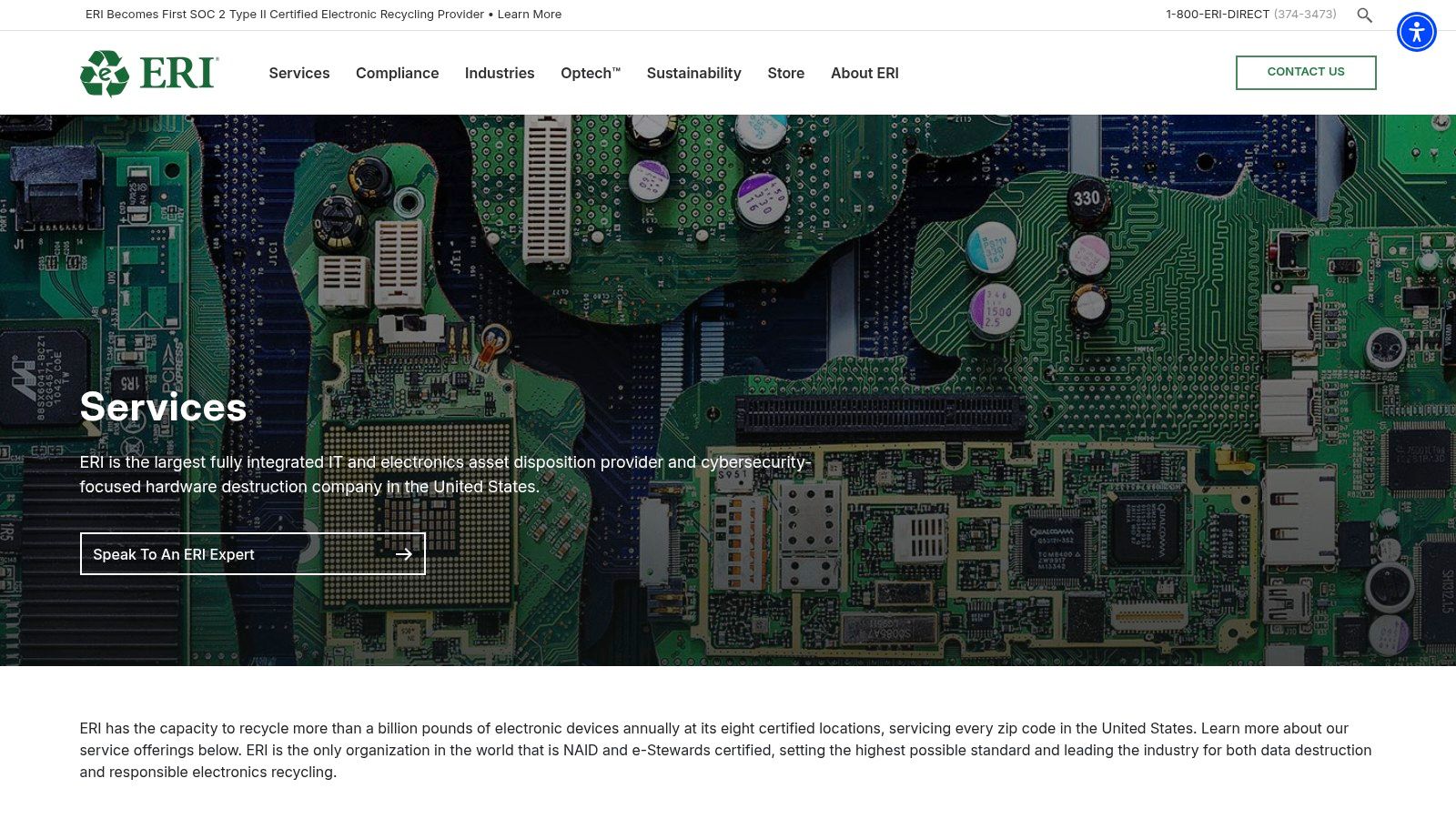Click the paragraph about eight certified locations
The image size is (1456, 819).
point(725,750)
